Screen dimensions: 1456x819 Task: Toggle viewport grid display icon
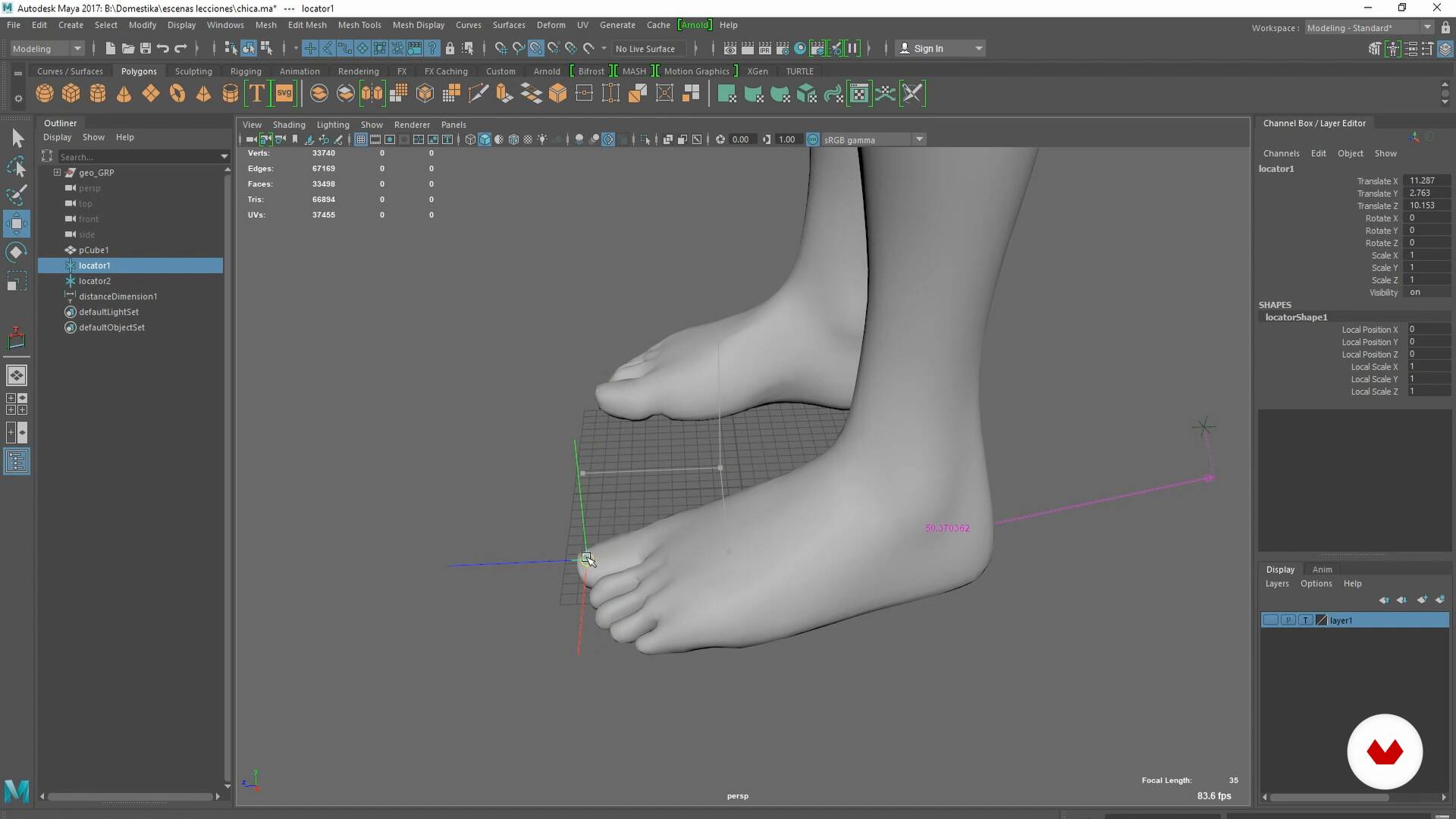click(361, 140)
